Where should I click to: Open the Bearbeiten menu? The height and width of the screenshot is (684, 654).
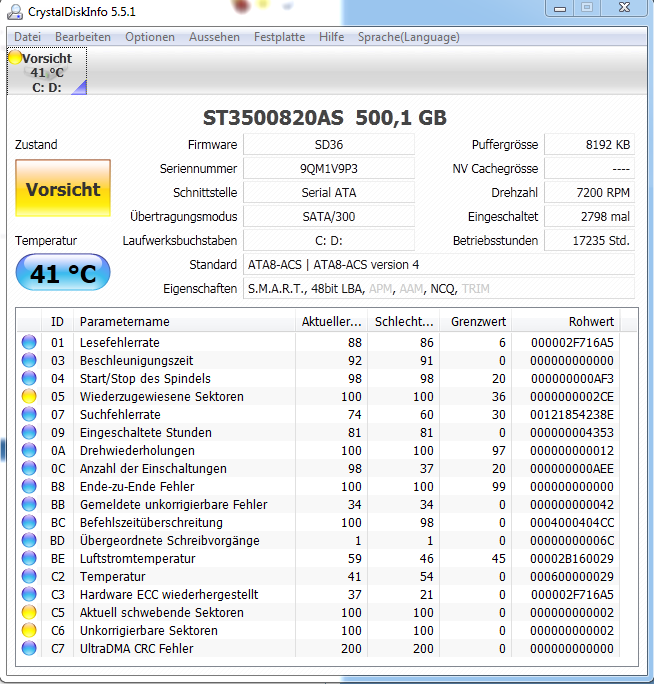tap(83, 37)
